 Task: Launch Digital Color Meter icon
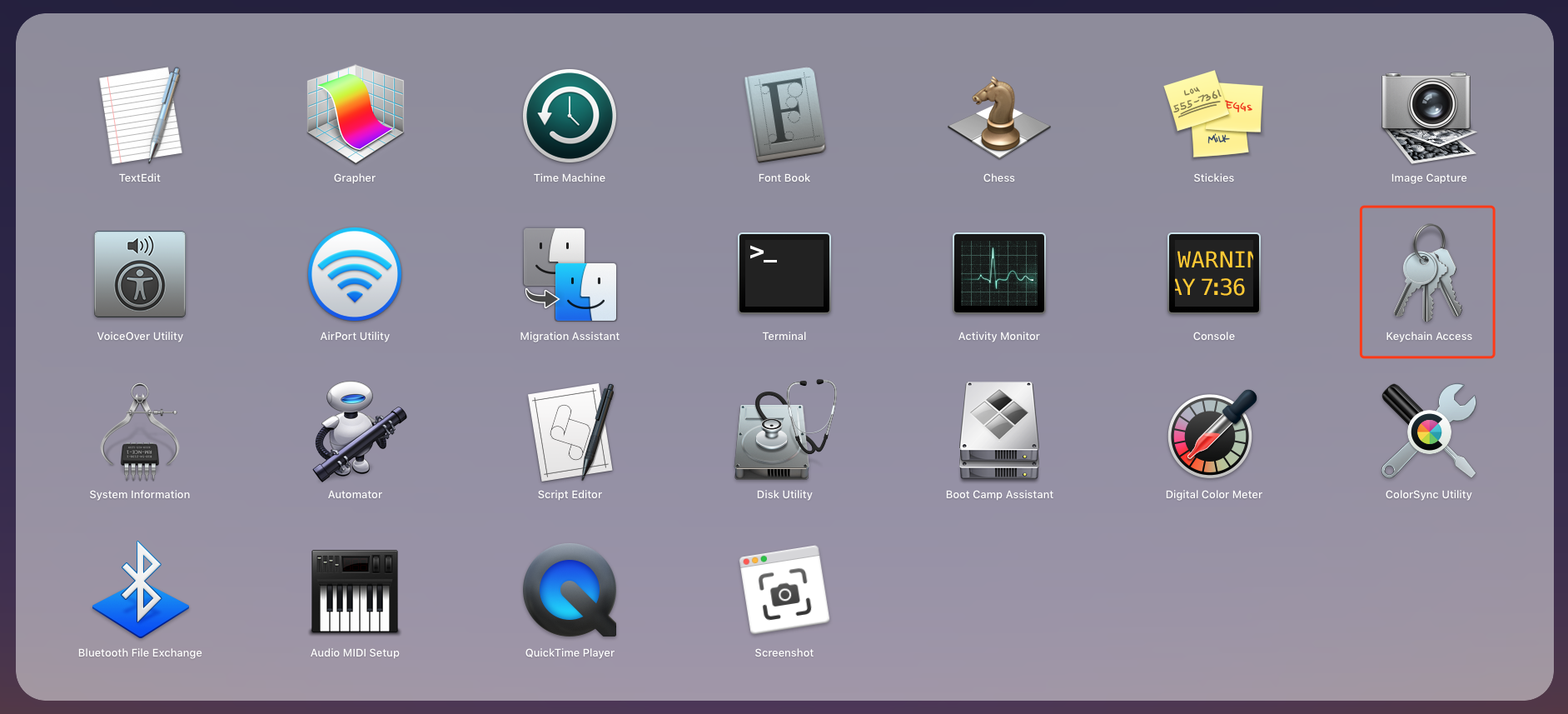coord(1213,433)
